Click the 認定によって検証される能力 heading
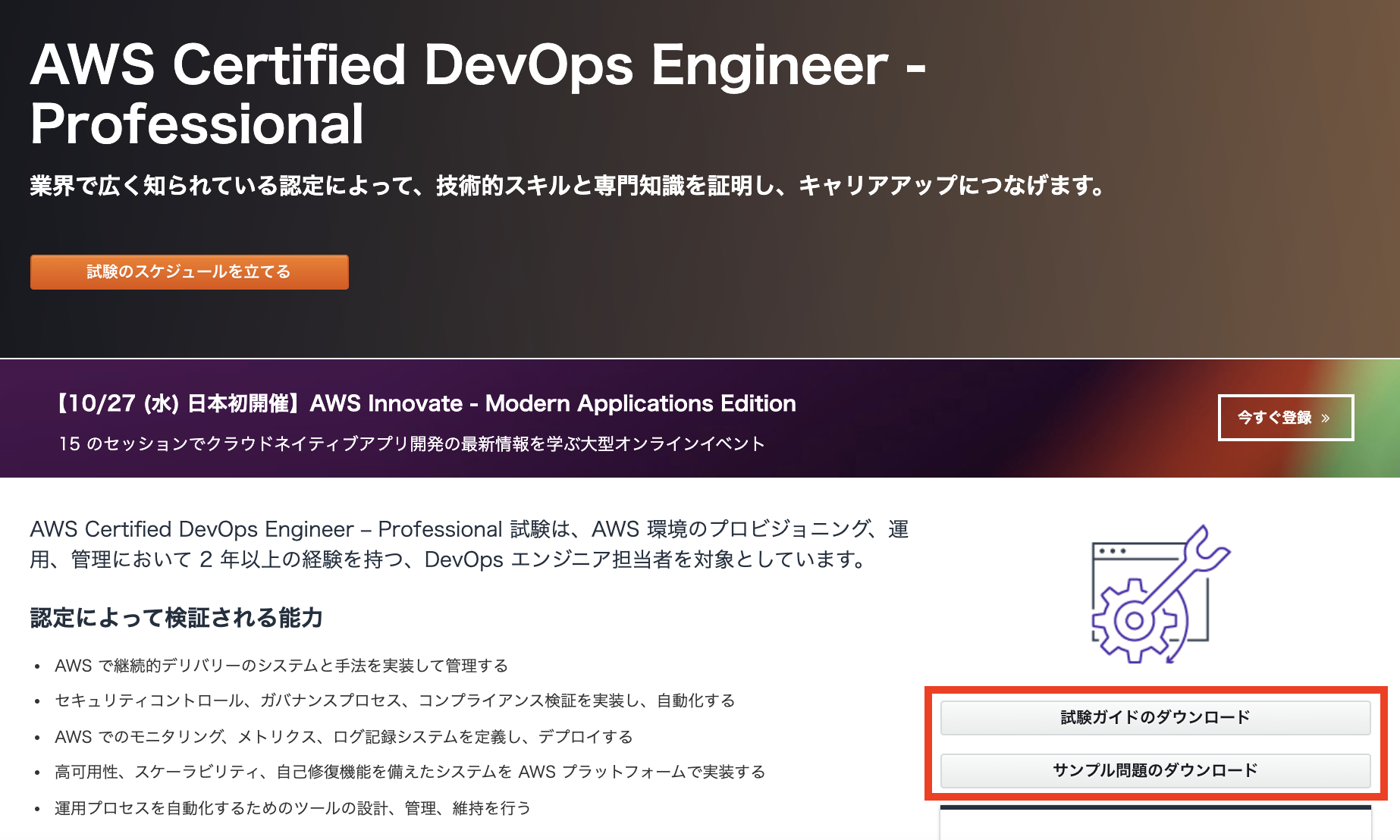Screen dimensions: 1400x840 (x=177, y=618)
